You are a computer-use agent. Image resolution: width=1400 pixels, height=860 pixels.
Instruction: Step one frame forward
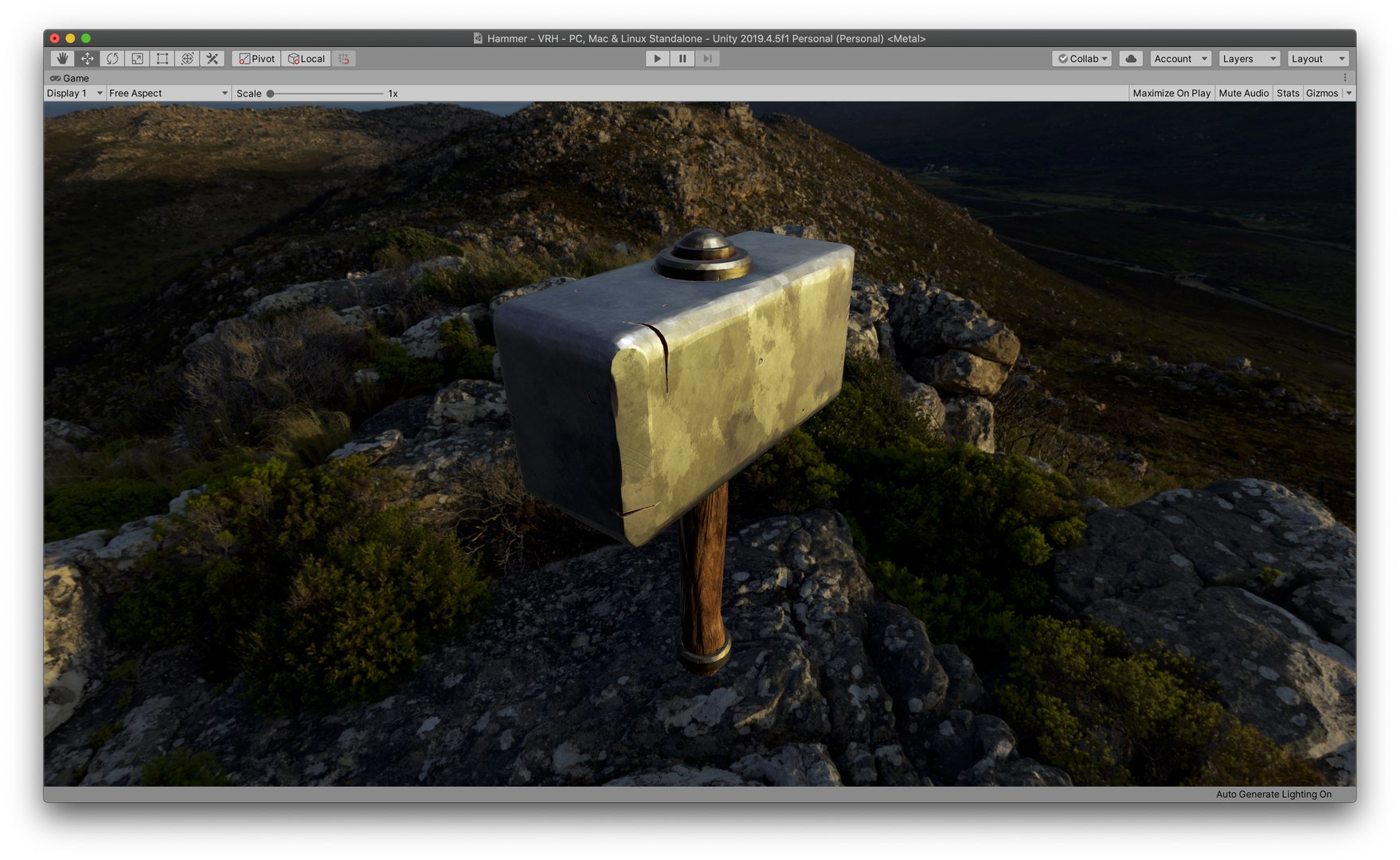[707, 59]
